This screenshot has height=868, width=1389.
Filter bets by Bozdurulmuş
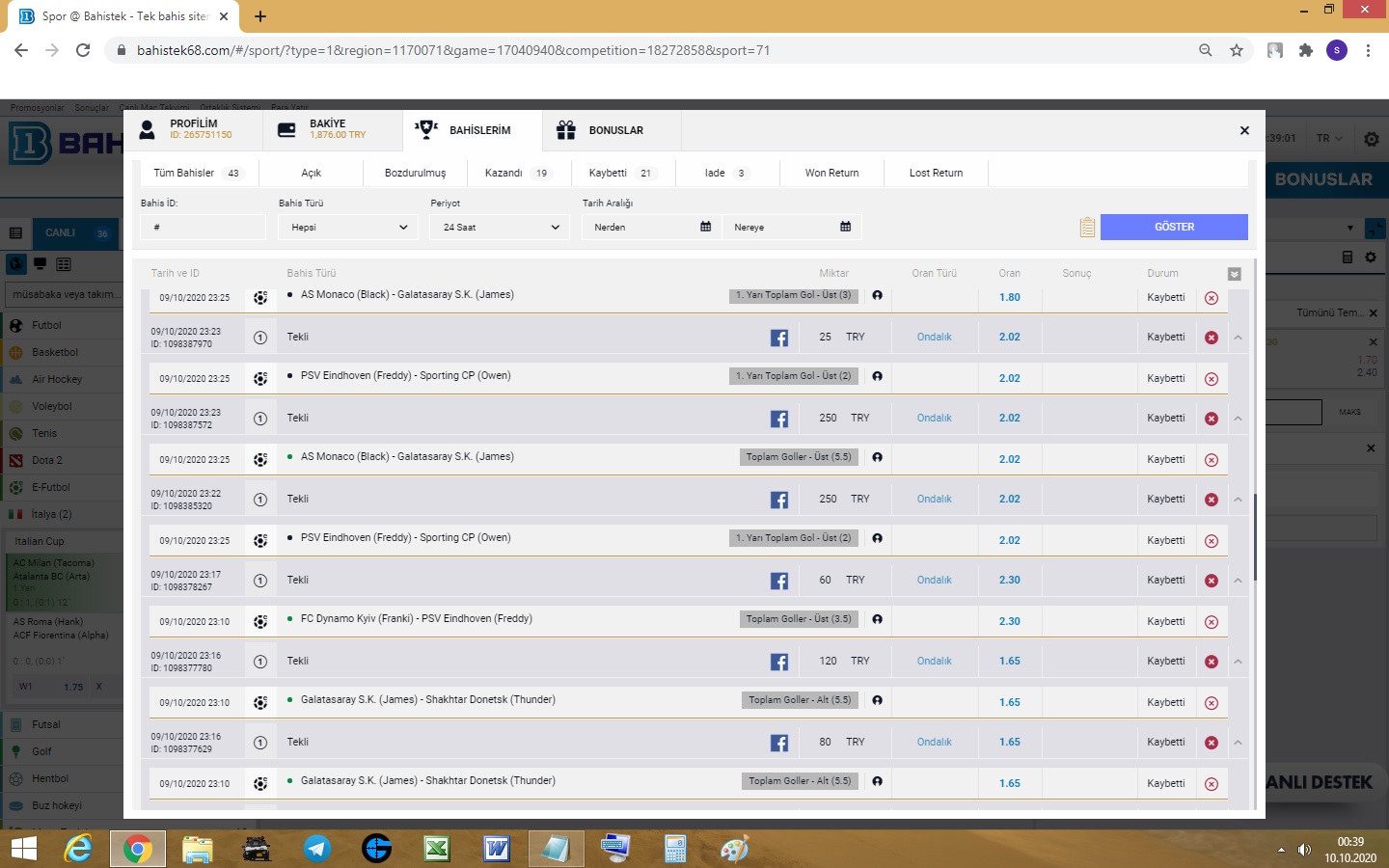[415, 173]
